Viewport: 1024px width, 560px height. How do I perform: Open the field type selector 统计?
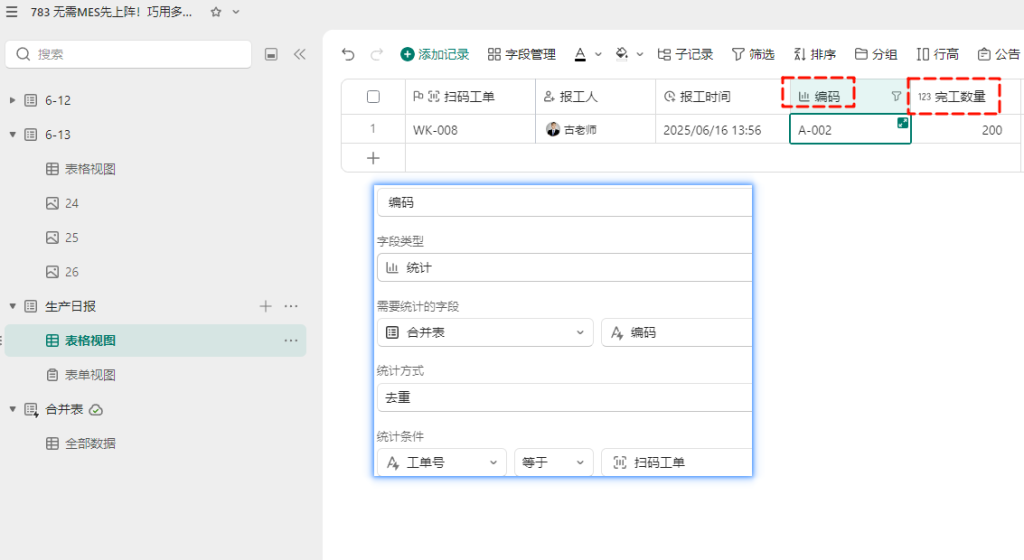(x=564, y=268)
